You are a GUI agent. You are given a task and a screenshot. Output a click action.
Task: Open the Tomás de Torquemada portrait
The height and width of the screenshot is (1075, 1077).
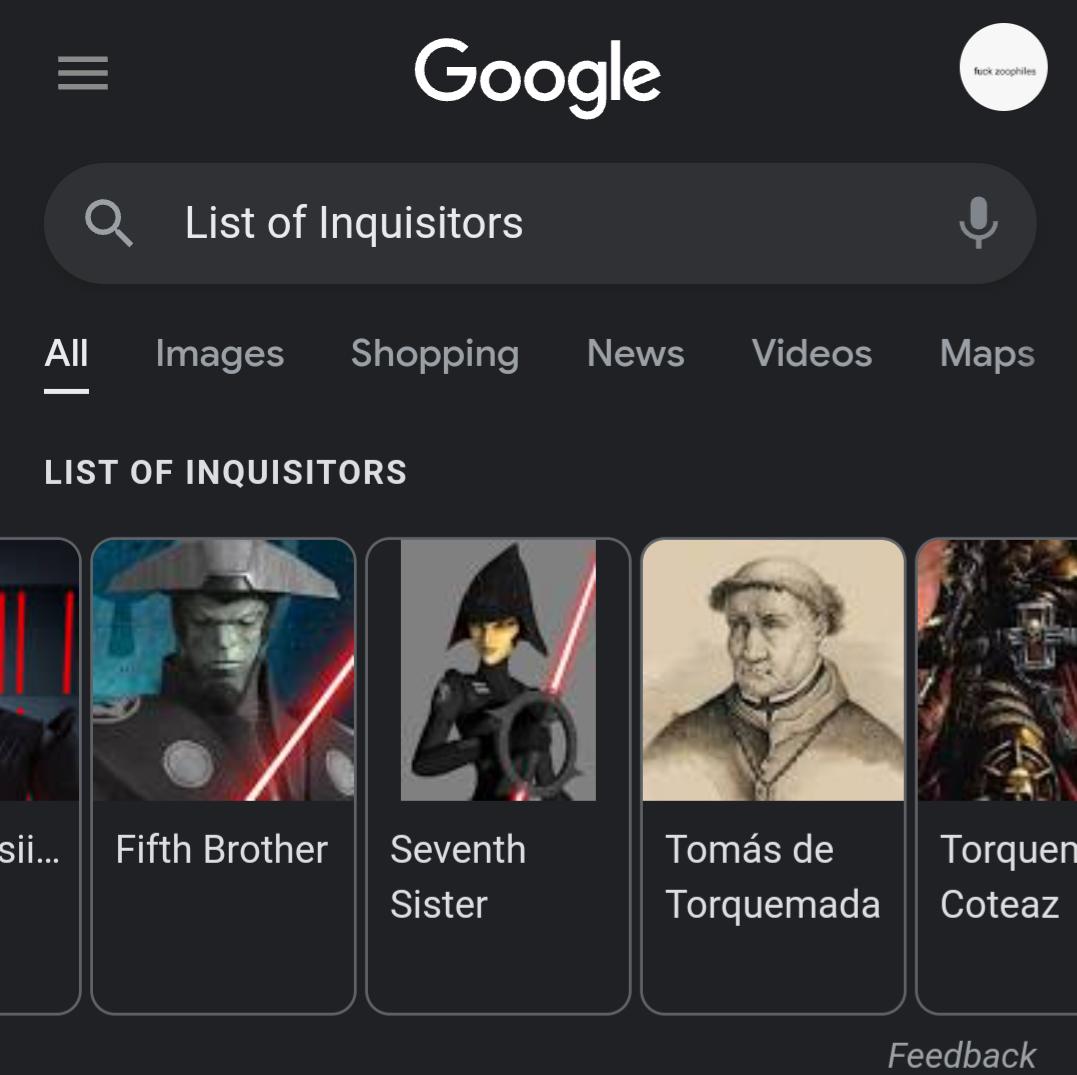click(773, 670)
